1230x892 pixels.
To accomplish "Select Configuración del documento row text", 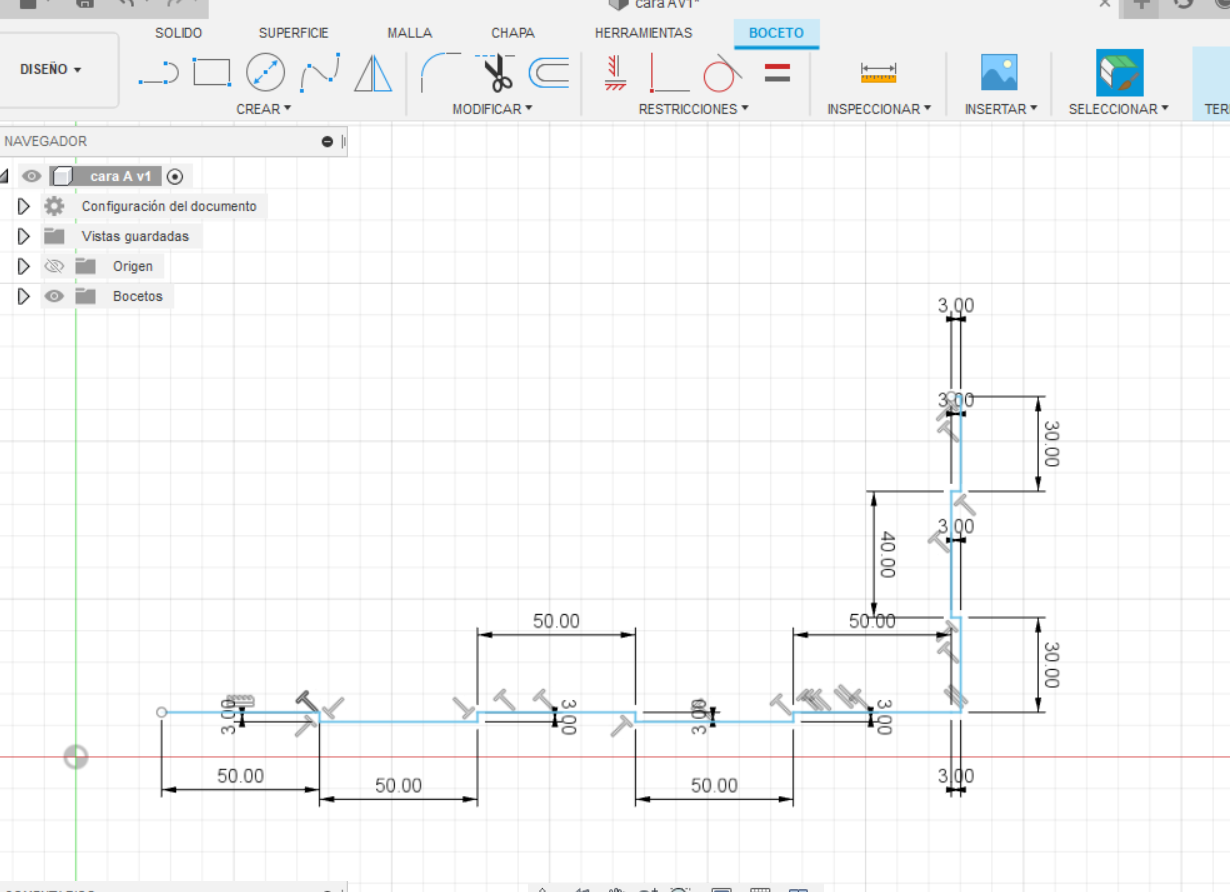I will [169, 207].
